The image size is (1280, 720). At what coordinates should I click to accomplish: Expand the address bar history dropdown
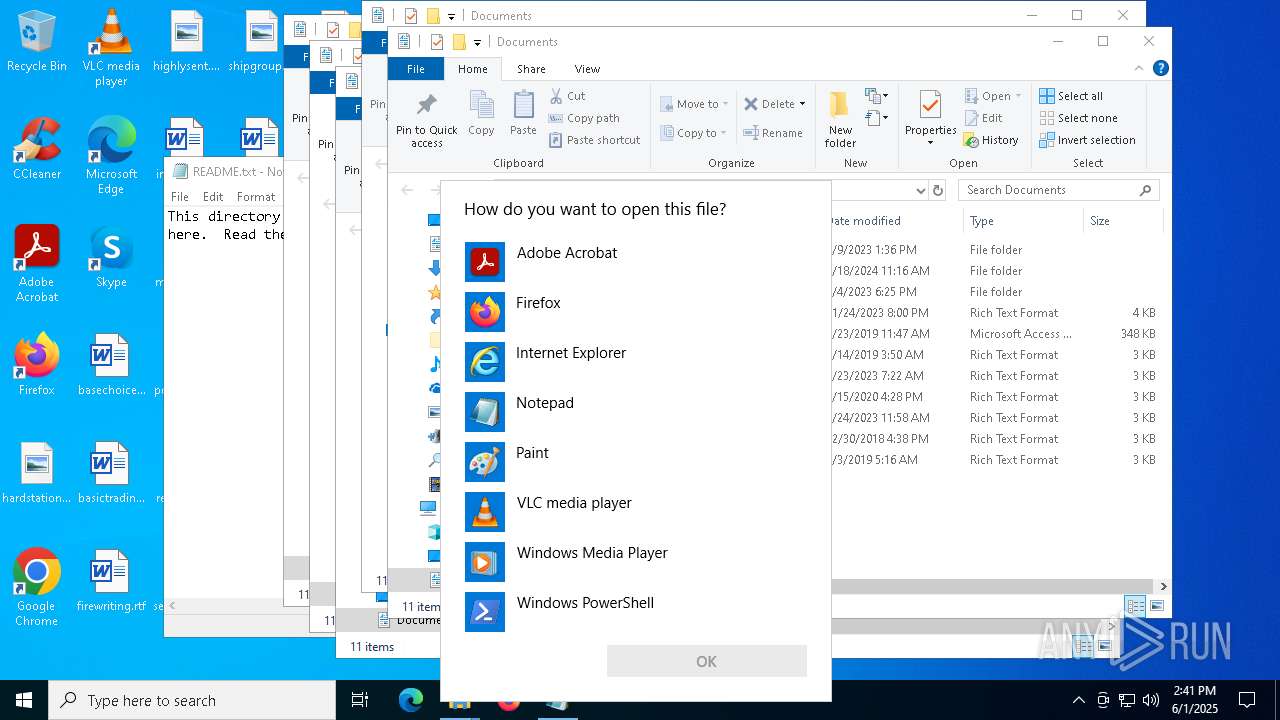920,190
